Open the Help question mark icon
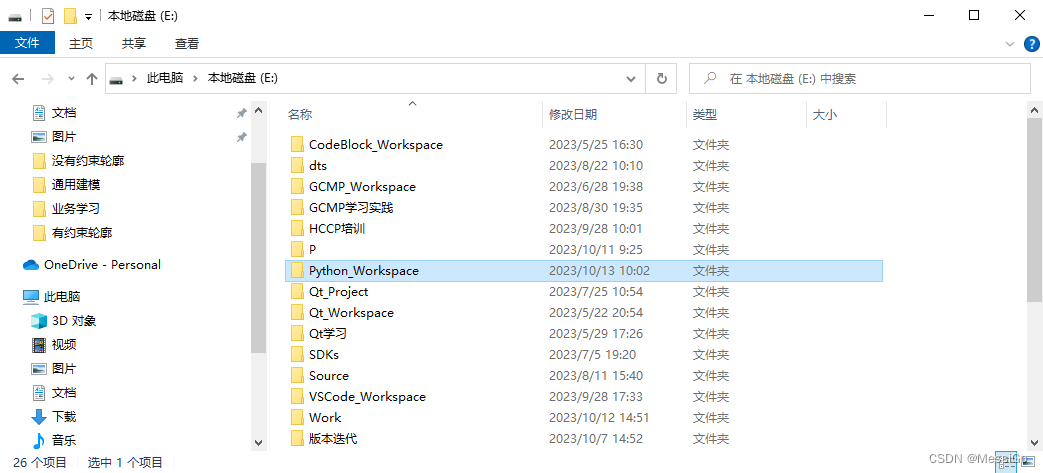Screen dimensions: 1043x473 point(1030,43)
